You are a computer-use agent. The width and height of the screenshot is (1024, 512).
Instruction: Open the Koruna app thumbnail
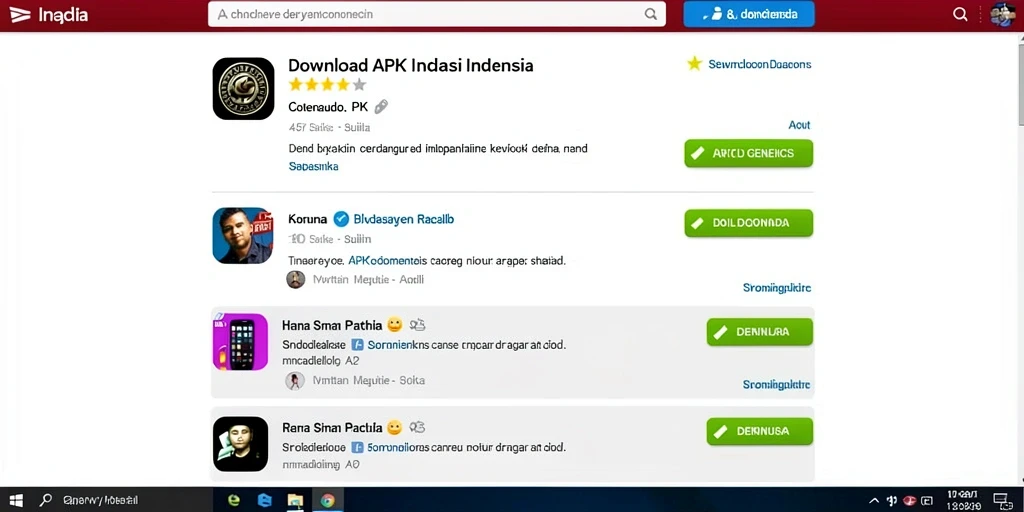[x=243, y=236]
